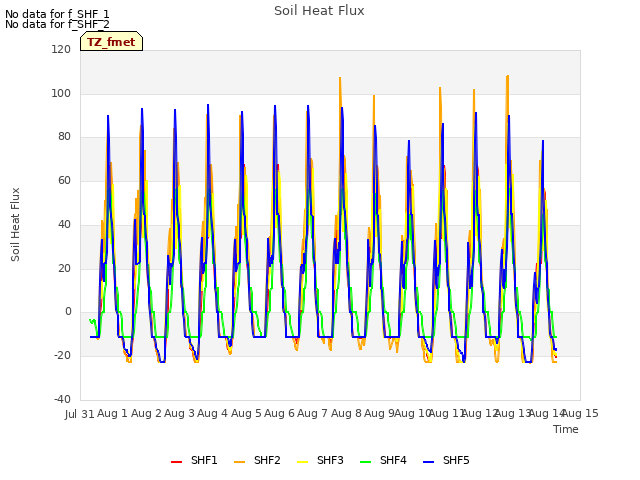The image size is (640, 480).
Task: Click the blue SHF5 legend swatch
Action: click(429, 462)
